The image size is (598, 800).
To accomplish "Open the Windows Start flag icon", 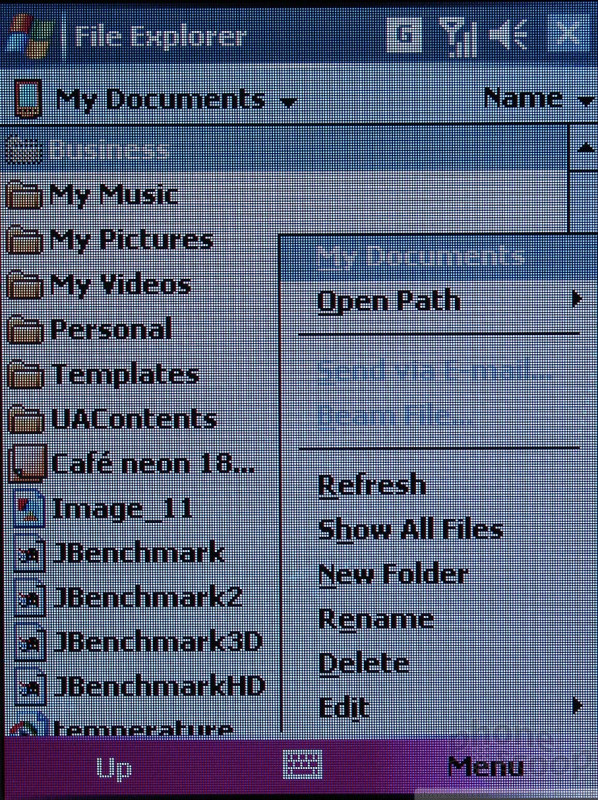I will click(x=29, y=36).
